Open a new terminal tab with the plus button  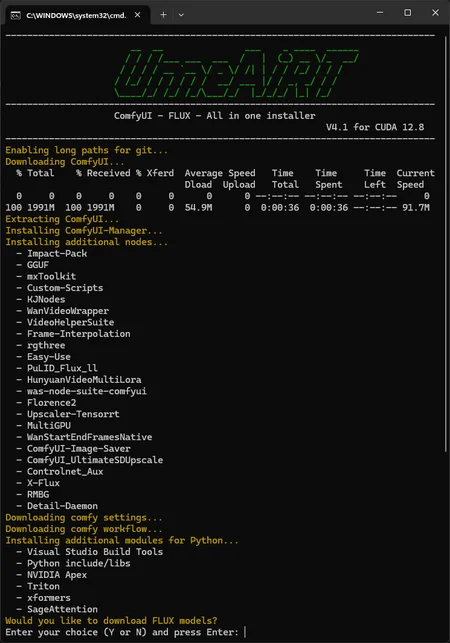163,15
